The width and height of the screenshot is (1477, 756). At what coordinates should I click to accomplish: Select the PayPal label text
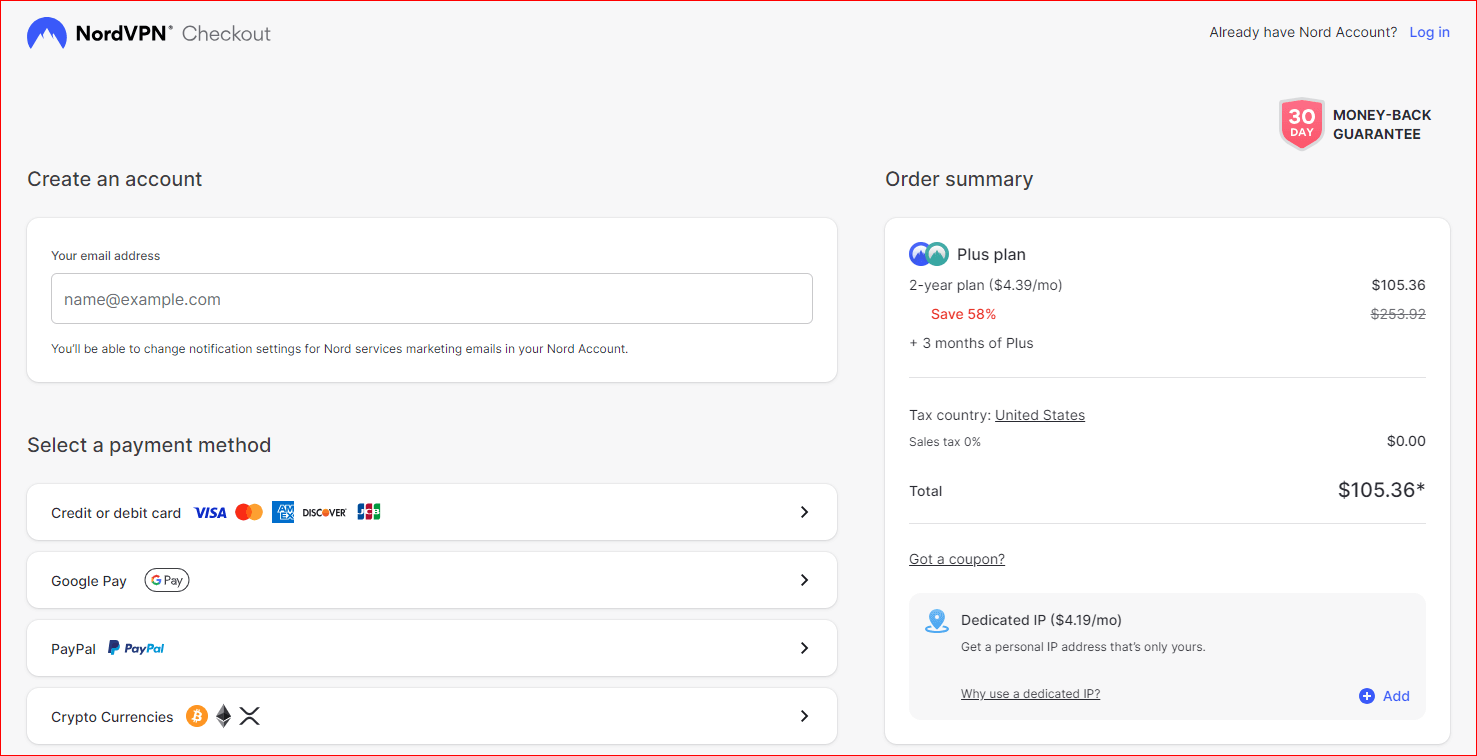[x=73, y=649]
